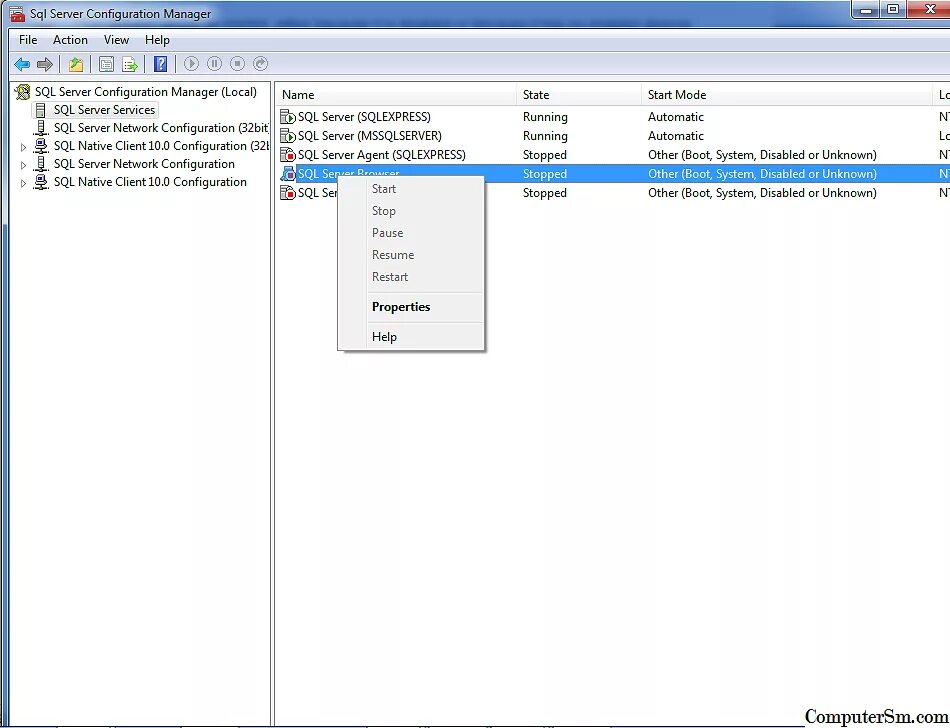The image size is (950, 728).
Task: Click the SQL Native Client 10.0 Configuration (32bit) icon
Action: (x=41, y=146)
